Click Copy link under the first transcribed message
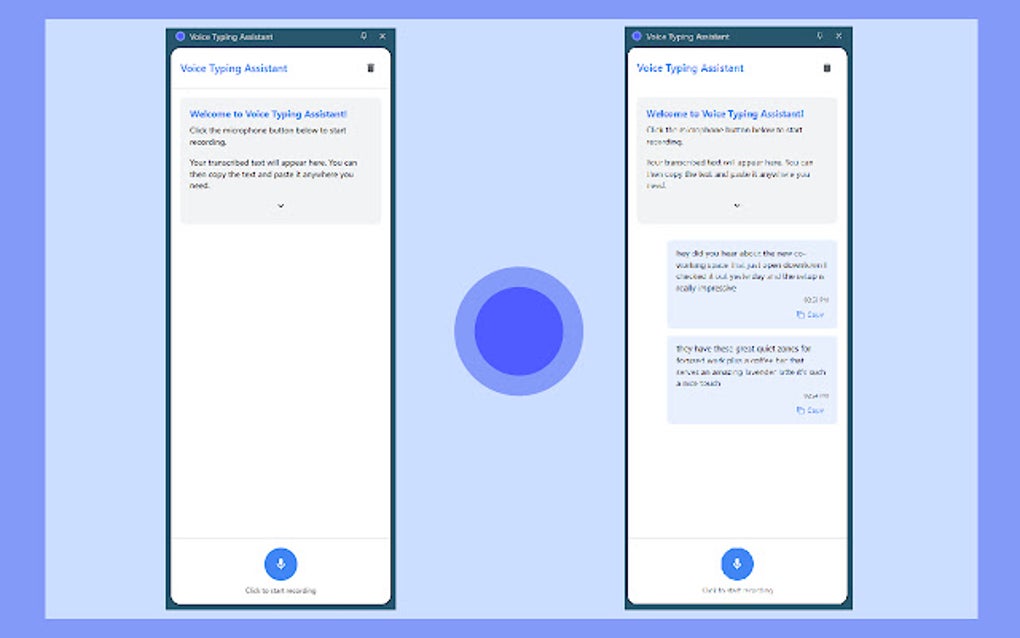 pyautogui.click(x=812, y=314)
